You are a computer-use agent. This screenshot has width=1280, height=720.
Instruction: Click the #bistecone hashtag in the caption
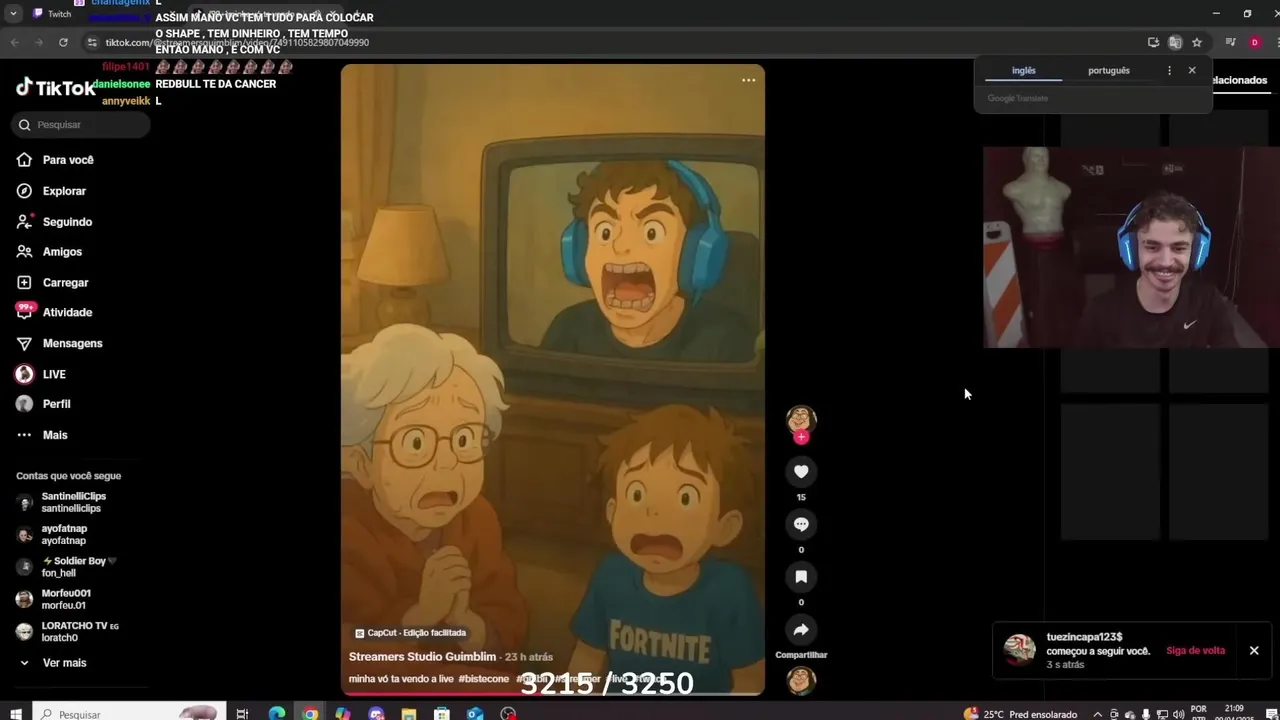pos(483,679)
